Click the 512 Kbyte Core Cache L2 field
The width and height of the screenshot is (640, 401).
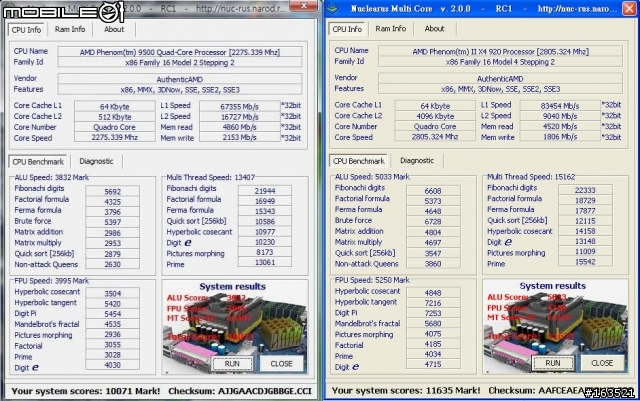point(115,117)
